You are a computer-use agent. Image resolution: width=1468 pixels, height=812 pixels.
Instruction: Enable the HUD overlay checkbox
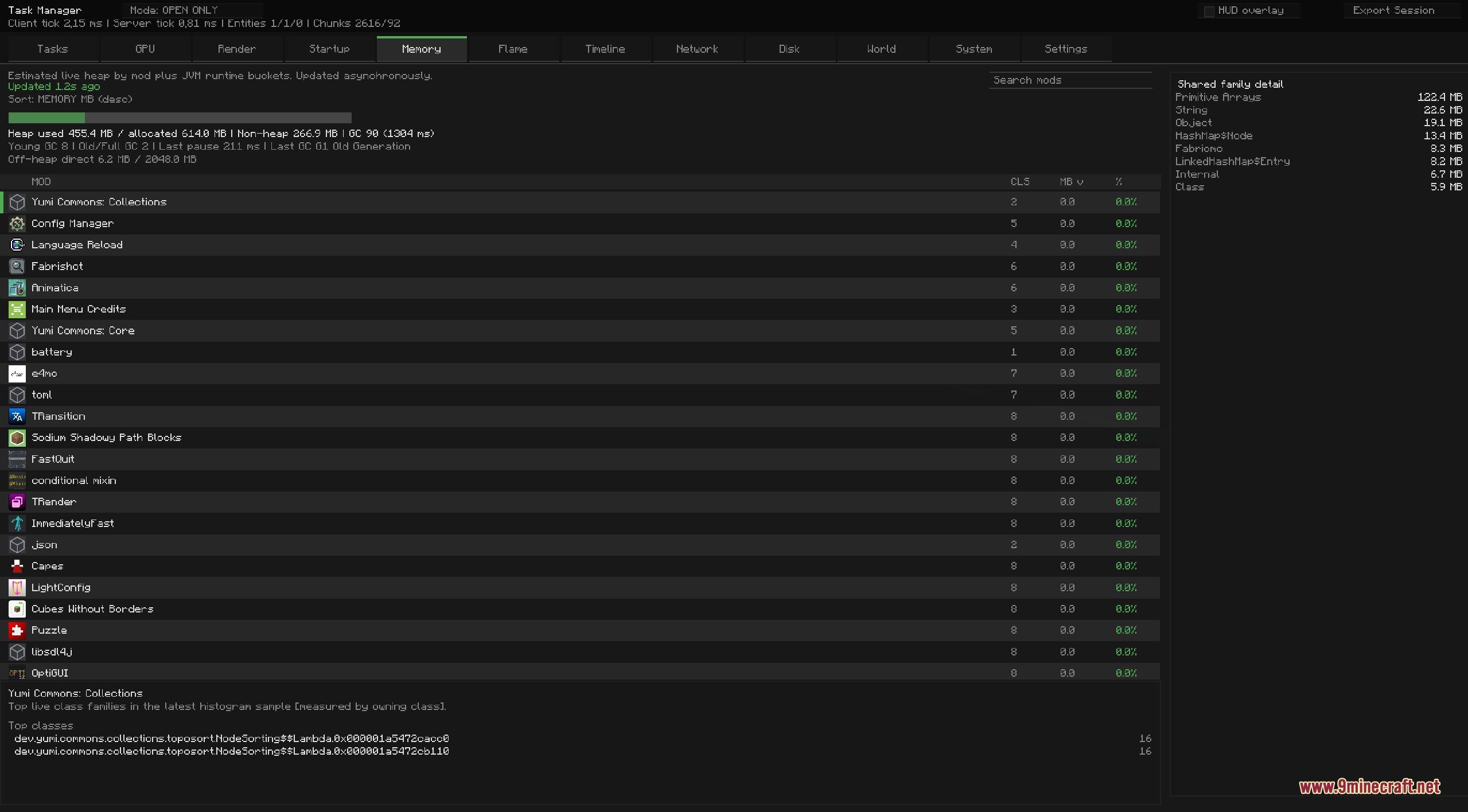(1209, 11)
